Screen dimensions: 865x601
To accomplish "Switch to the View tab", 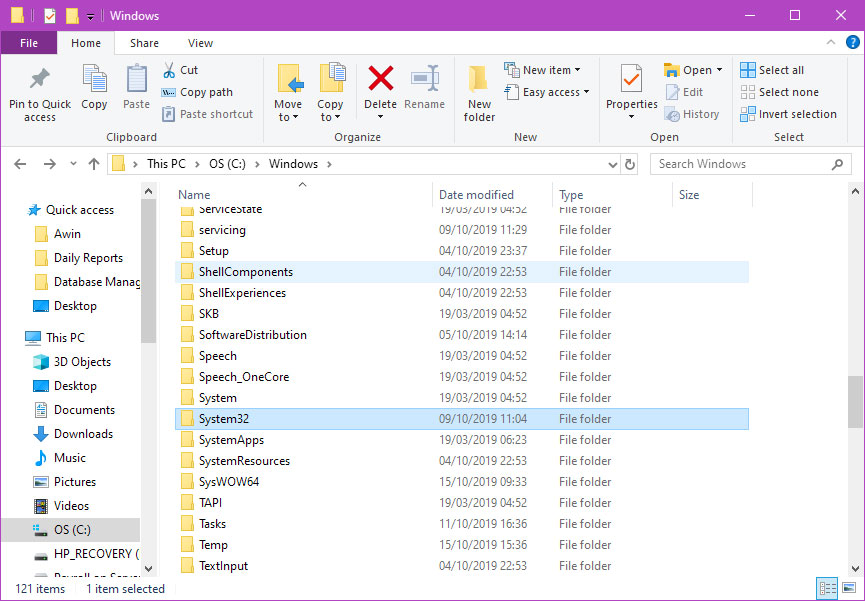I will pos(200,43).
